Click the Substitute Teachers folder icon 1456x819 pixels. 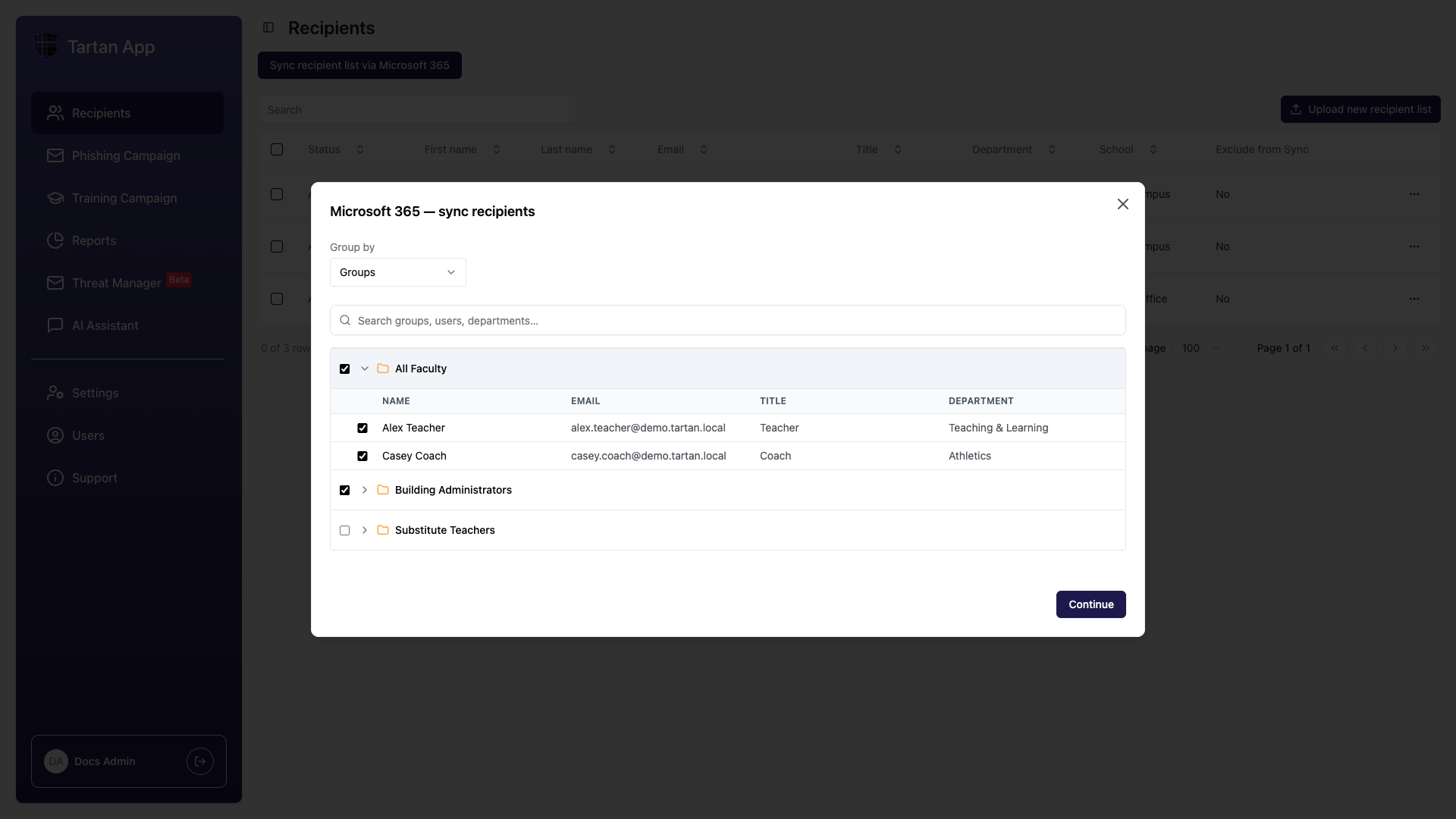[x=383, y=530]
